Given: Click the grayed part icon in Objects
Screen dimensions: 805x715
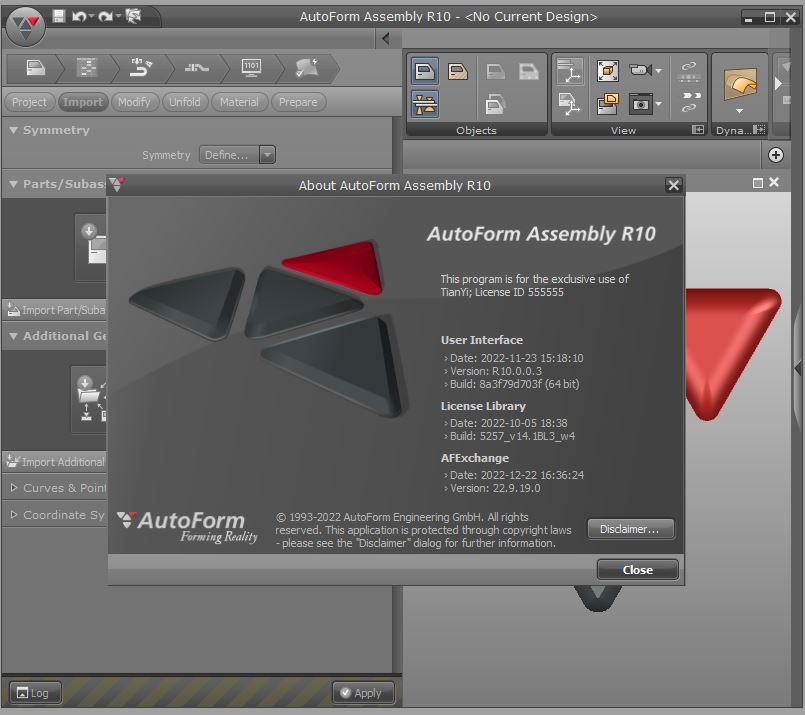Looking at the screenshot, I should pos(495,71).
